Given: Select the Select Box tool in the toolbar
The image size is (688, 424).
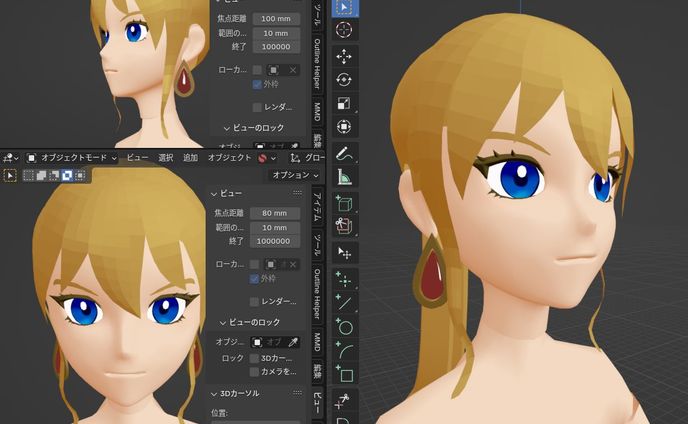Looking at the screenshot, I should click(344, 7).
